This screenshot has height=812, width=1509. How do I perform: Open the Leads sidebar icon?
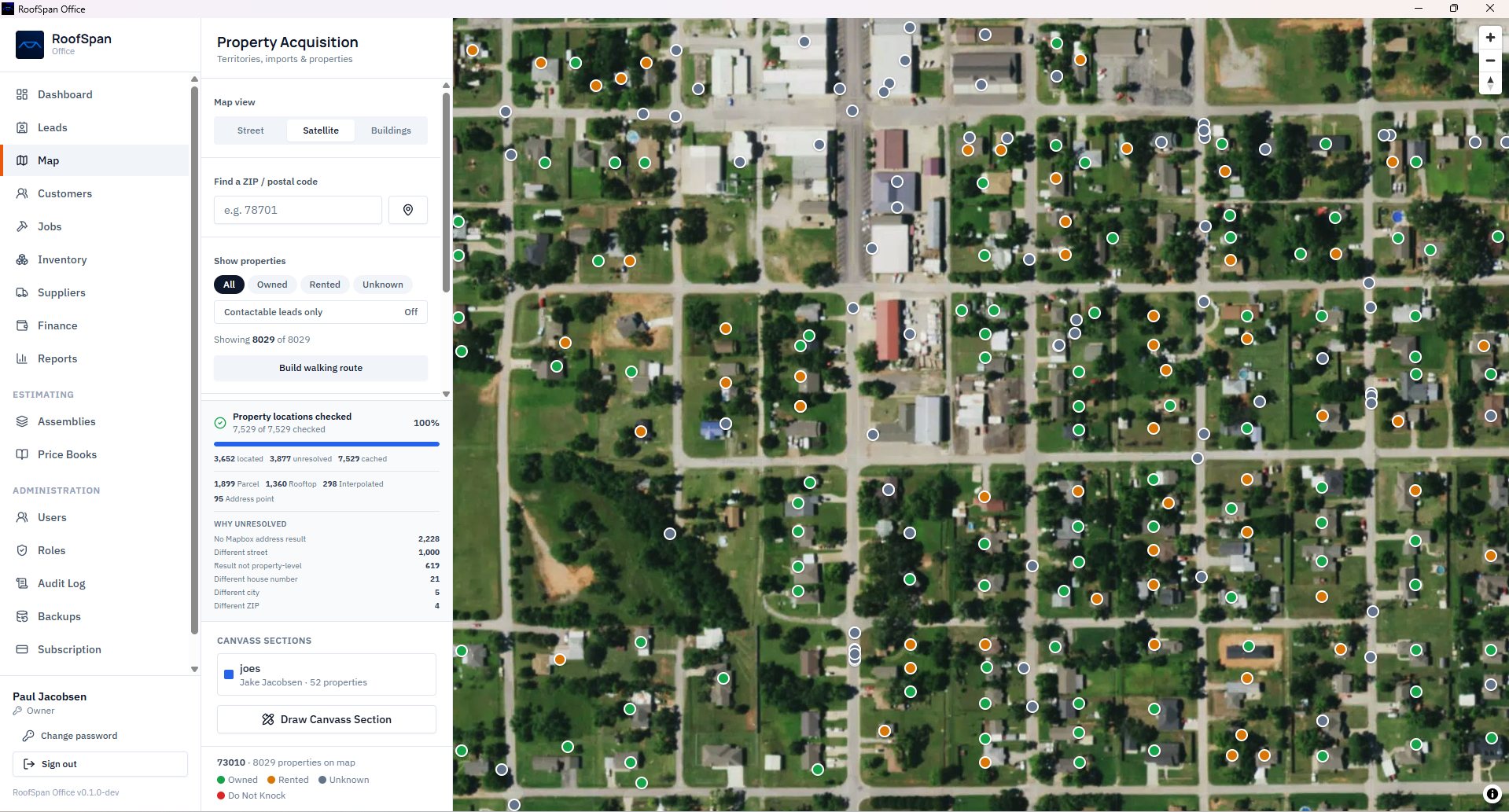pos(22,127)
